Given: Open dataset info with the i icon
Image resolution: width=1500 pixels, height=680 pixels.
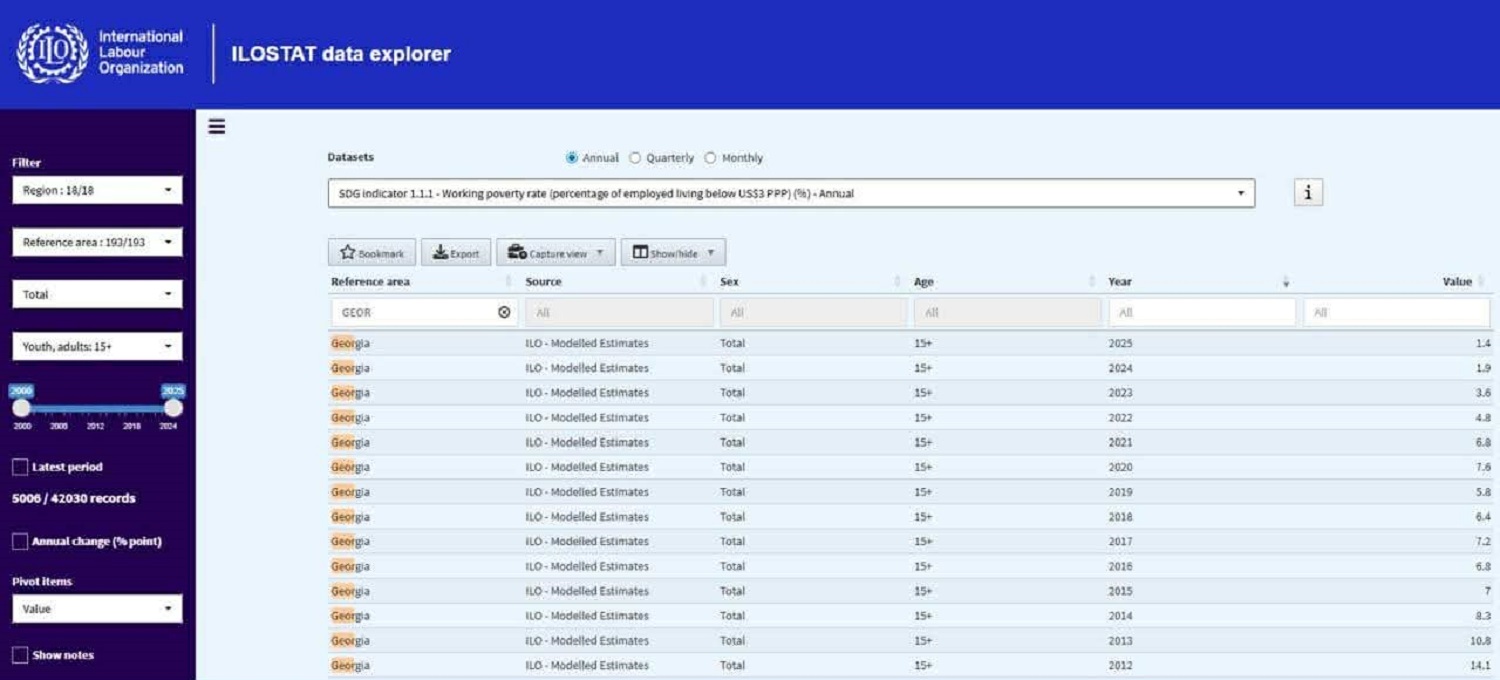Looking at the screenshot, I should [1308, 193].
